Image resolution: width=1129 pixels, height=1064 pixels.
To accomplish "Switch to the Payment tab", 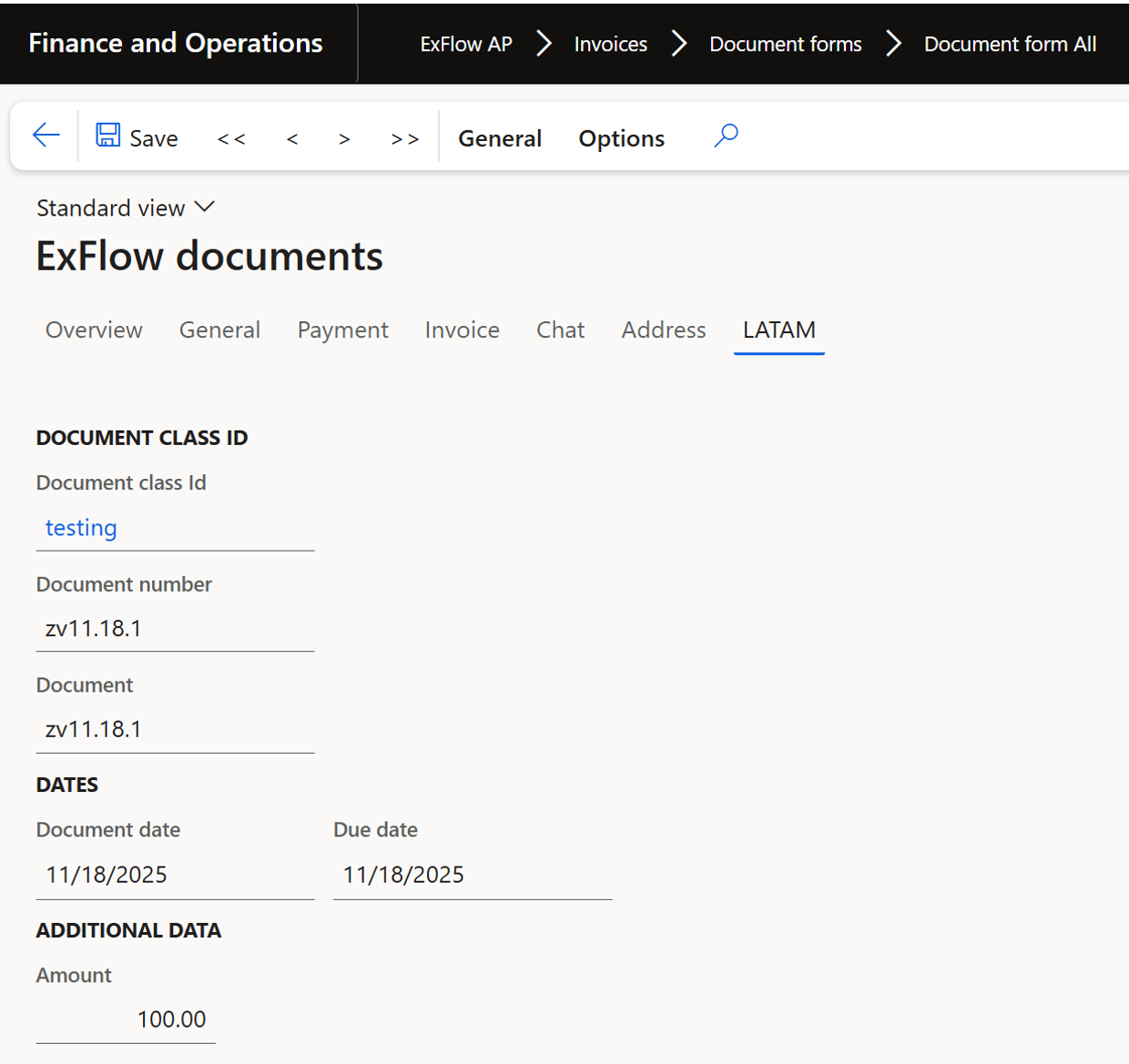I will click(342, 329).
